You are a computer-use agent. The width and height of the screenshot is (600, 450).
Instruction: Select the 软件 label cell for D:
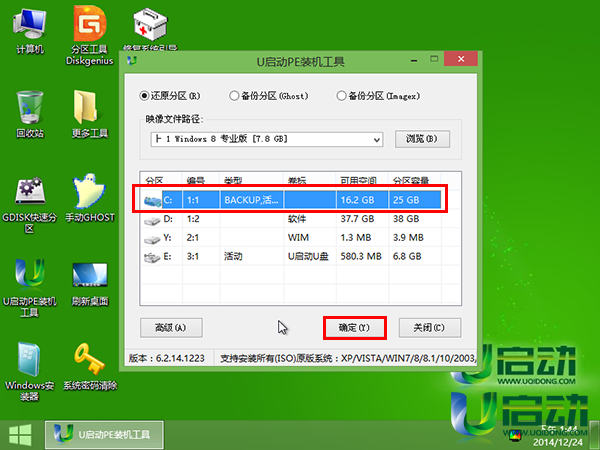coord(310,219)
